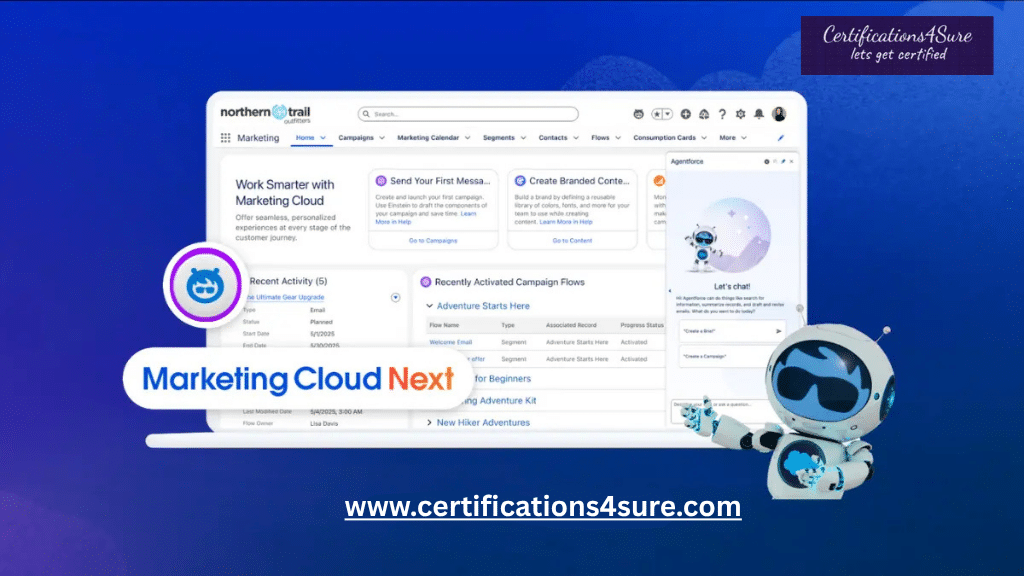The image size is (1024, 576).
Task: Click the Go to Campaigns link
Action: point(433,241)
